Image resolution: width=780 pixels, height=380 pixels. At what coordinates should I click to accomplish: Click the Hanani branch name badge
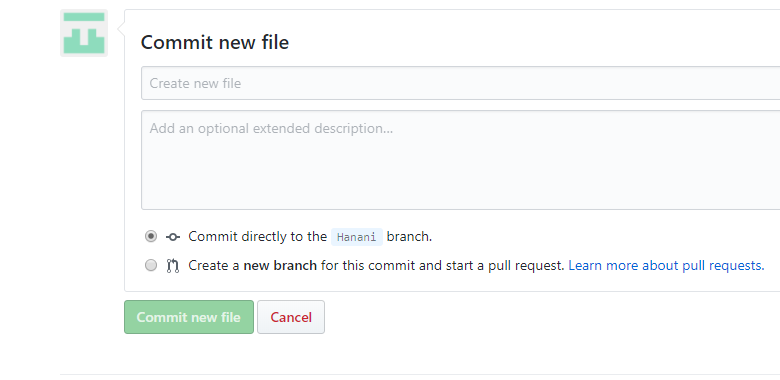[357, 237]
